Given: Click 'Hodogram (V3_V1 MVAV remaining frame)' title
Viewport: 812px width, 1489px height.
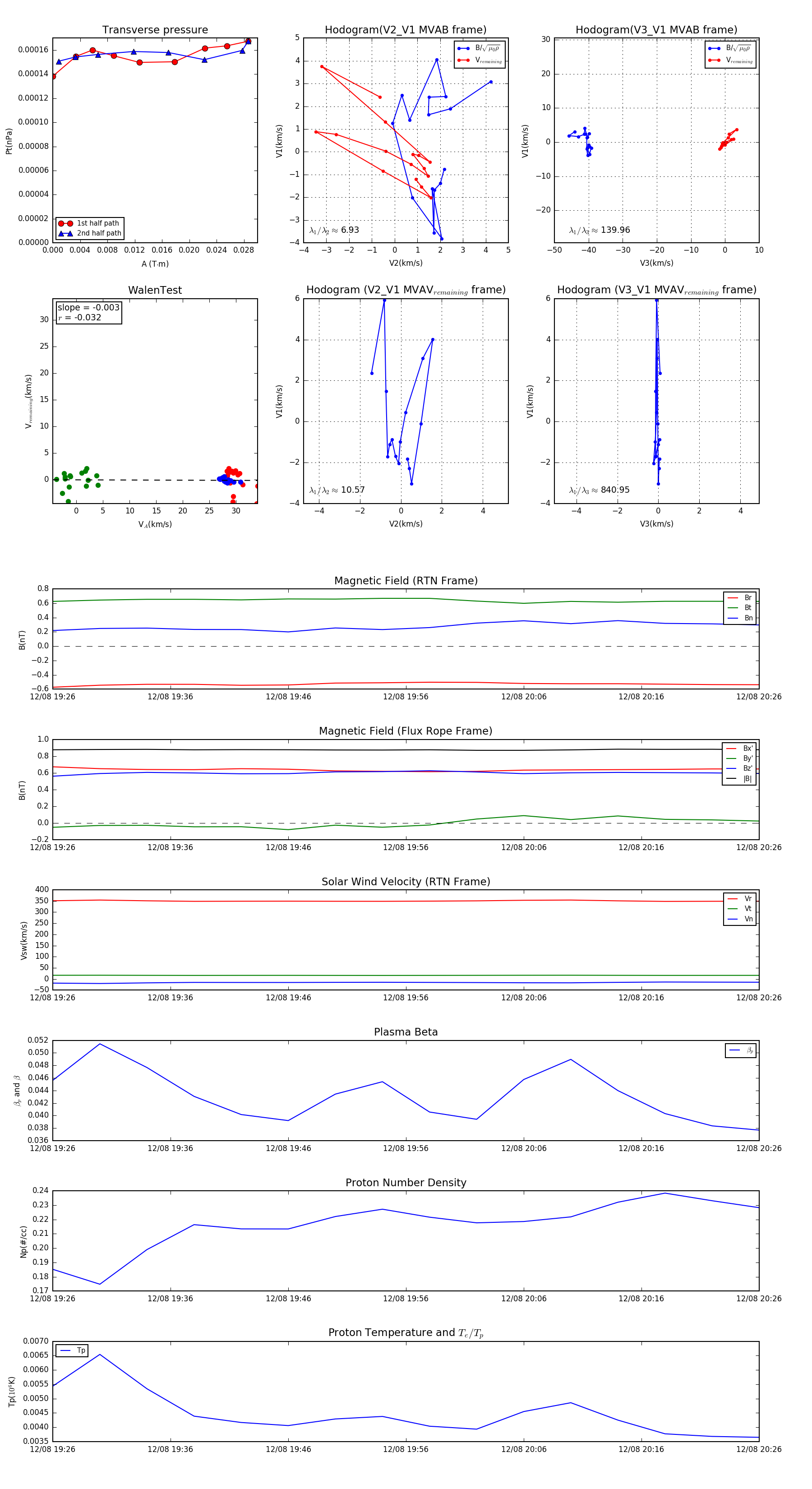Looking at the screenshot, I should [656, 290].
